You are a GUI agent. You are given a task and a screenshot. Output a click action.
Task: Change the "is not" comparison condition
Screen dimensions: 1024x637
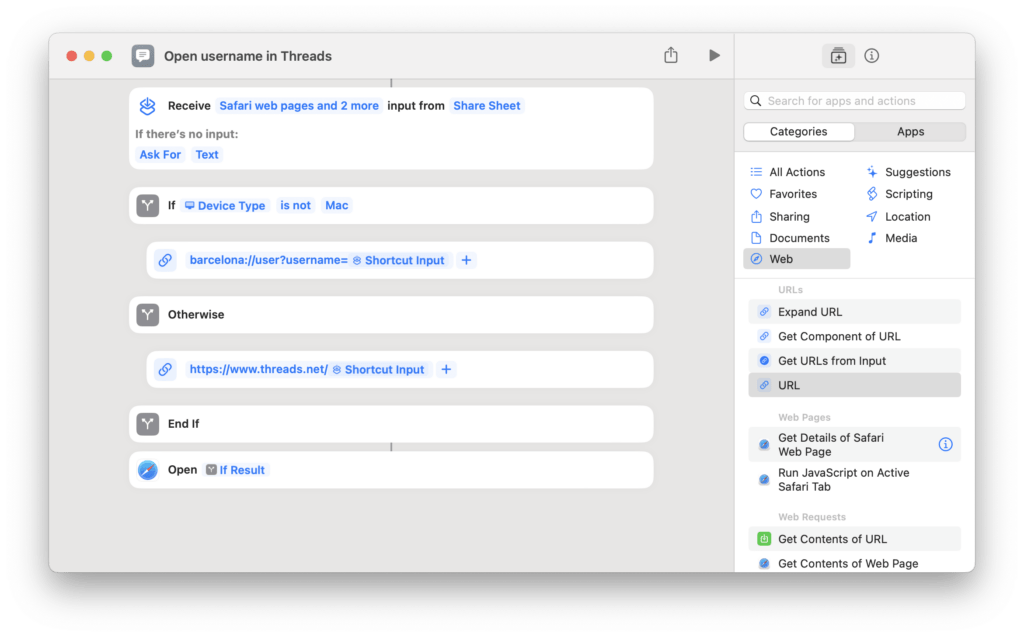[295, 205]
